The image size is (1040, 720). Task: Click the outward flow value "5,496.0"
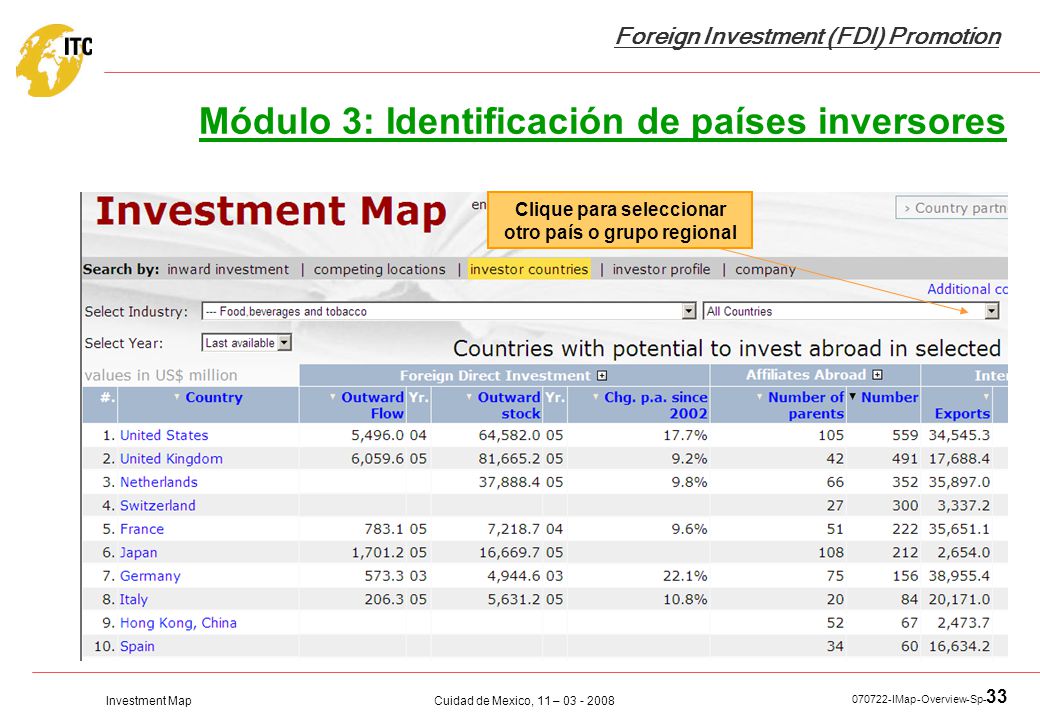(x=377, y=436)
